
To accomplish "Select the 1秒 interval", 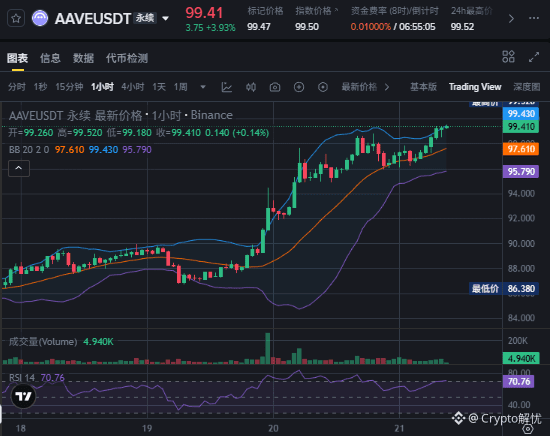I will click(x=40, y=87).
